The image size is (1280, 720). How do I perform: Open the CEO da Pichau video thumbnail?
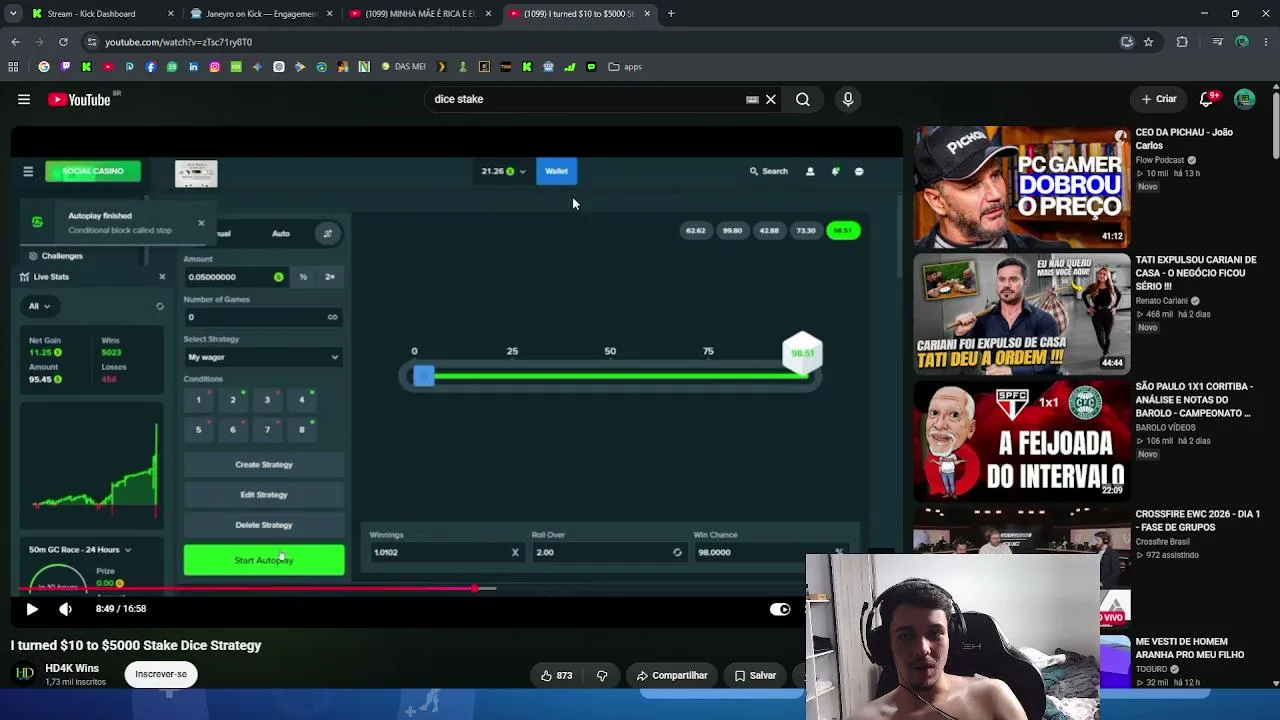[x=1021, y=186]
